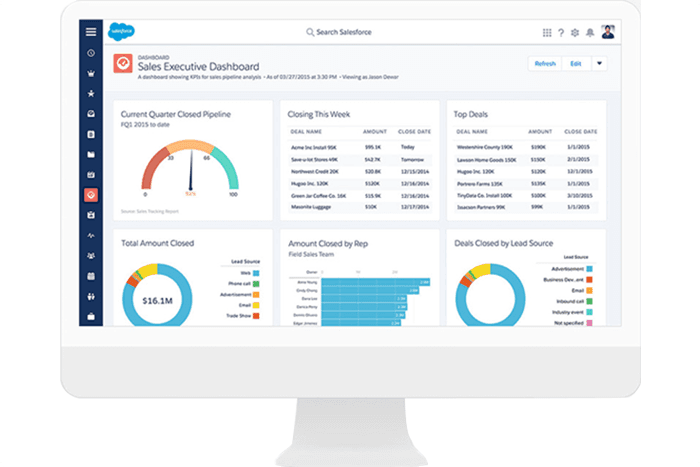Open the Setup gear icon
The image size is (700, 467).
pos(575,32)
